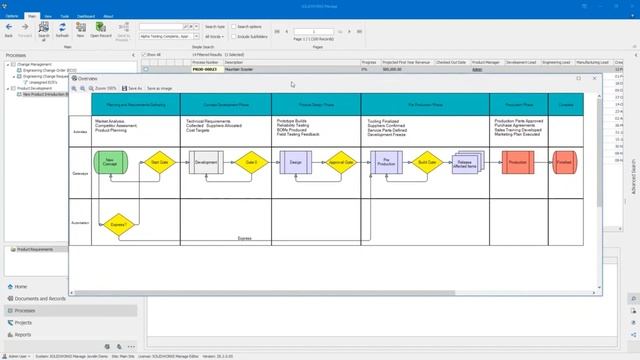Image resolution: width=640 pixels, height=360 pixels.
Task: Select the red Production stage box
Action: coord(518,162)
